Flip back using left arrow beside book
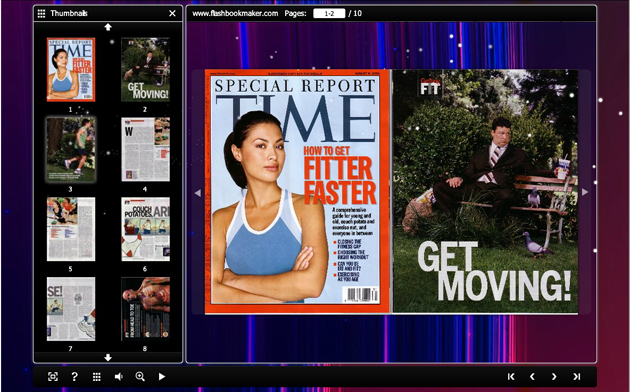The height and width of the screenshot is (392, 630). tap(198, 193)
